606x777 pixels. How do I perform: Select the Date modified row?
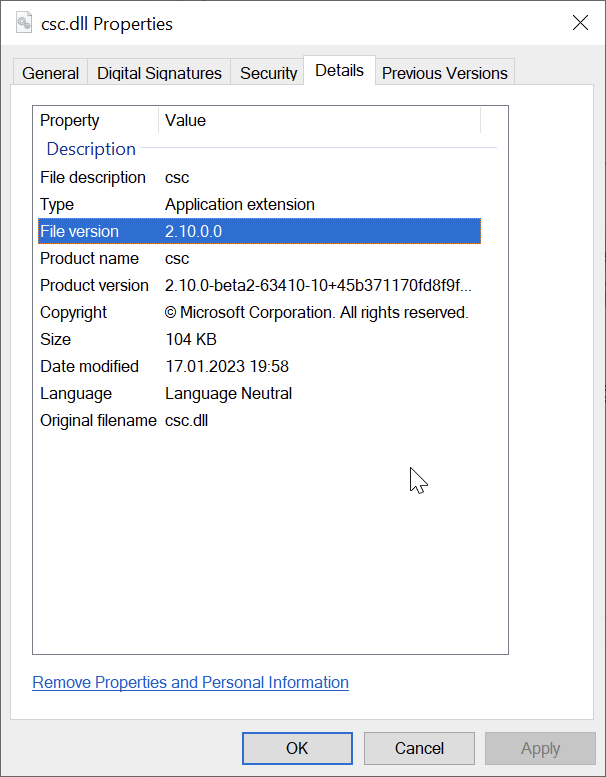click(259, 366)
